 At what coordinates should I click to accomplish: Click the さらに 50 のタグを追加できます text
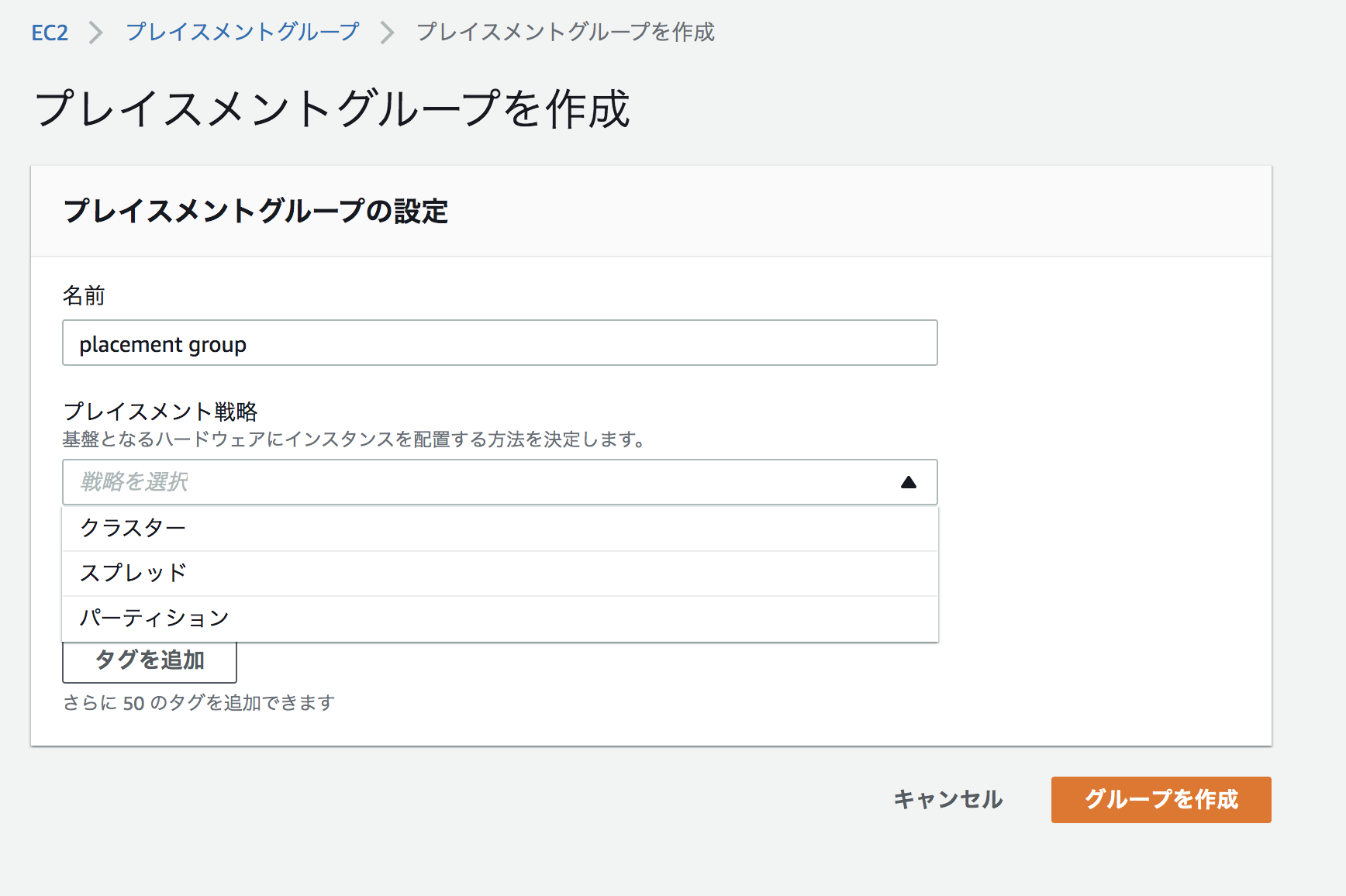tap(200, 702)
